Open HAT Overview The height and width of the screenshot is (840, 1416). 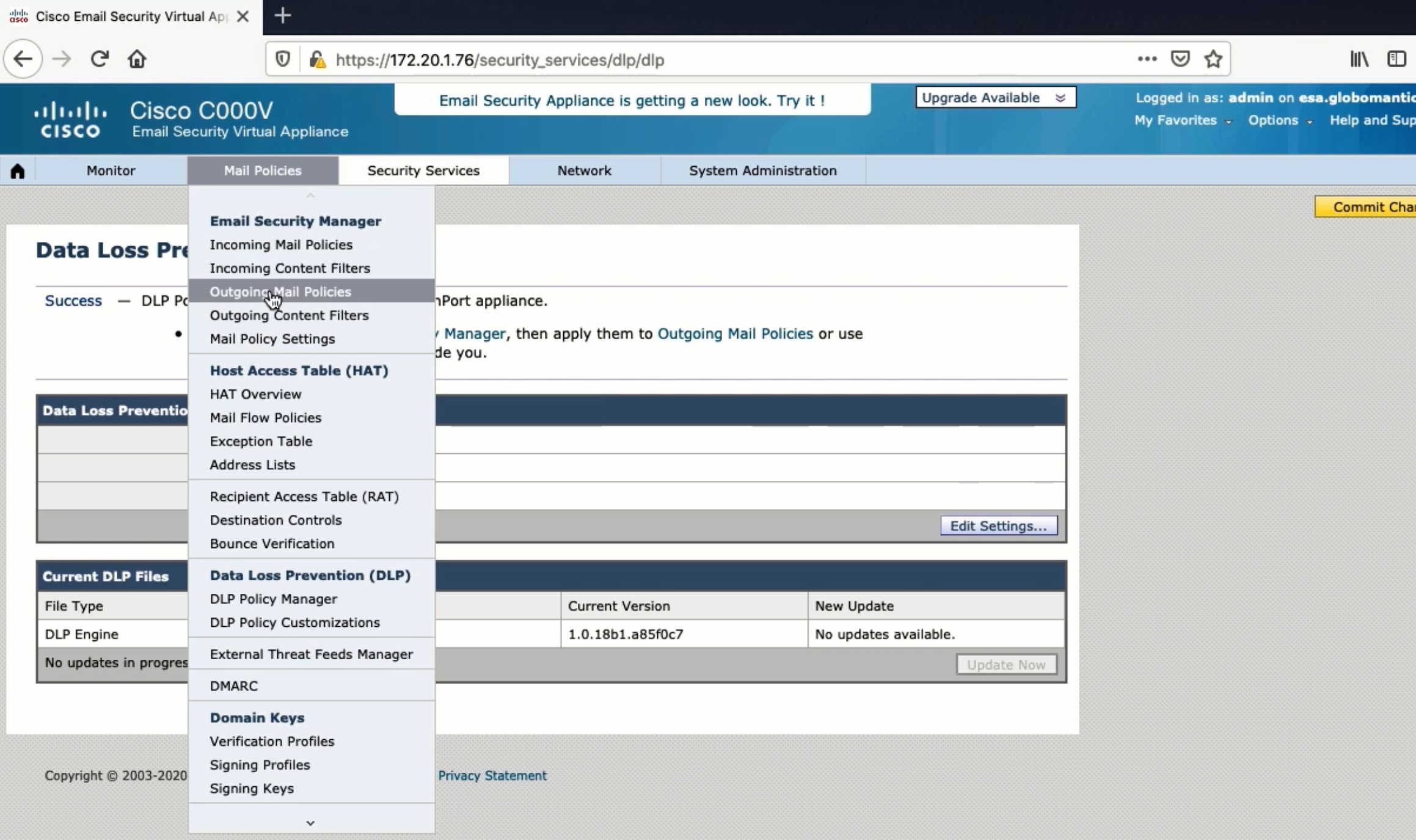(x=255, y=394)
